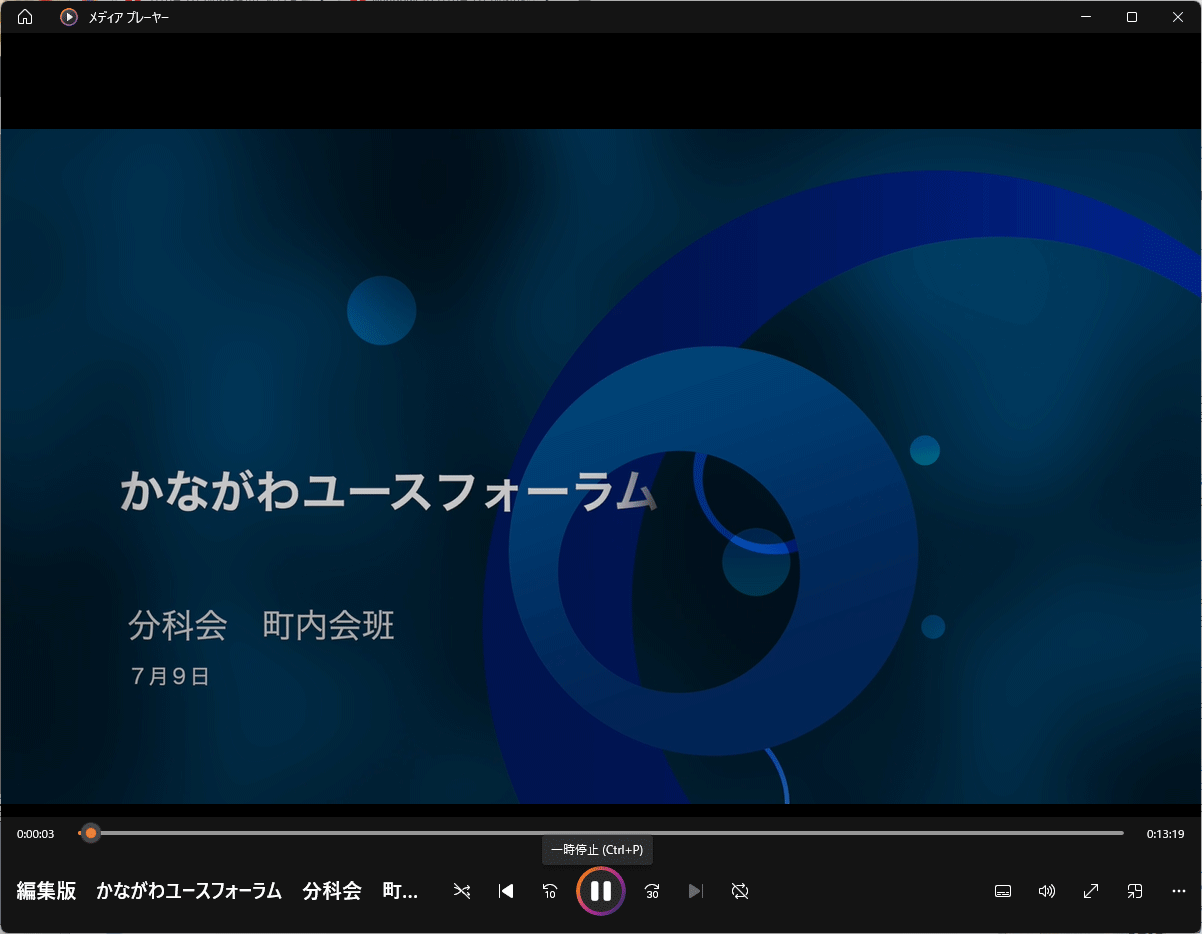Pause the video playback
1202x934 pixels.
coord(601,891)
